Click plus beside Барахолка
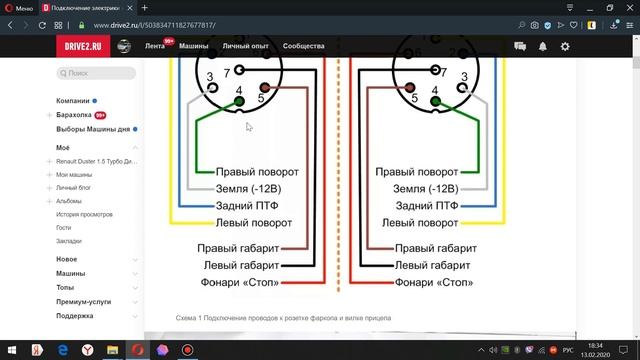 49,115
